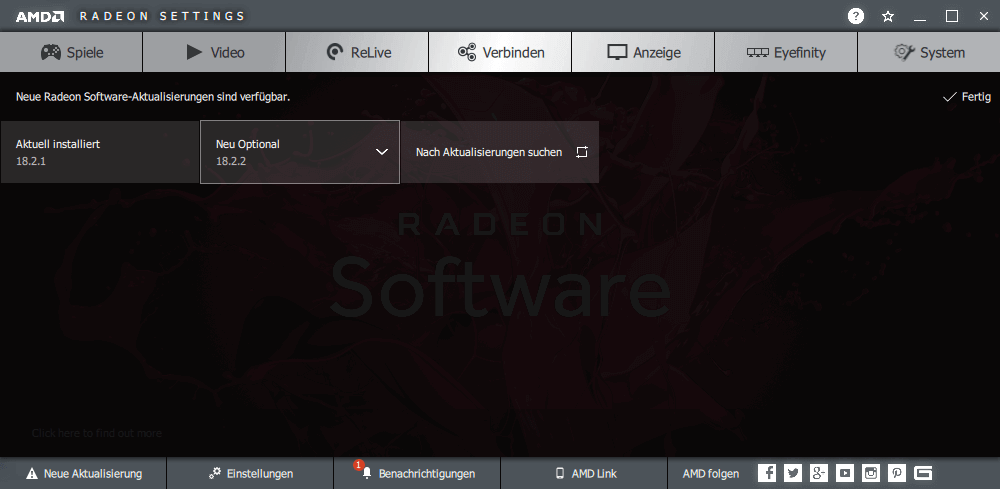Go to the Anzeige tab
The image size is (1000, 489).
643,52
